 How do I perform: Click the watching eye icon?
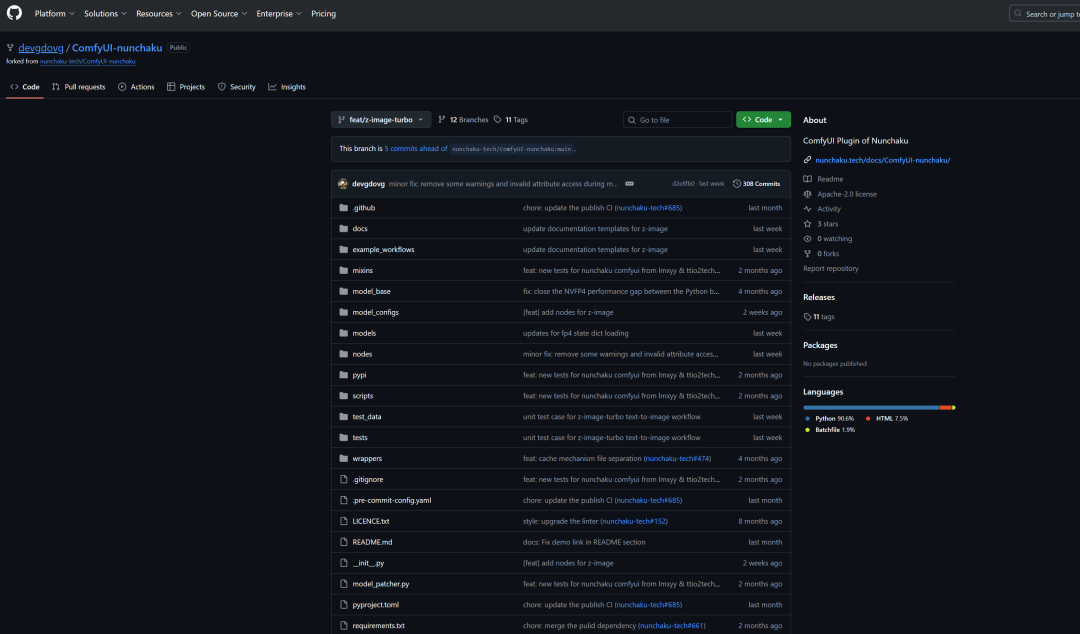tap(807, 238)
